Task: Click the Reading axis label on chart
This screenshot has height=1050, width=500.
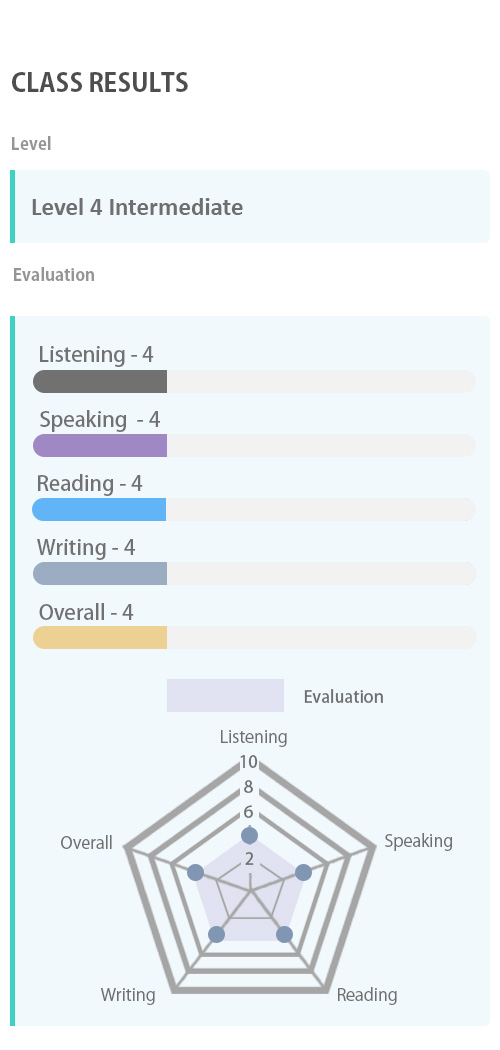Action: click(367, 996)
